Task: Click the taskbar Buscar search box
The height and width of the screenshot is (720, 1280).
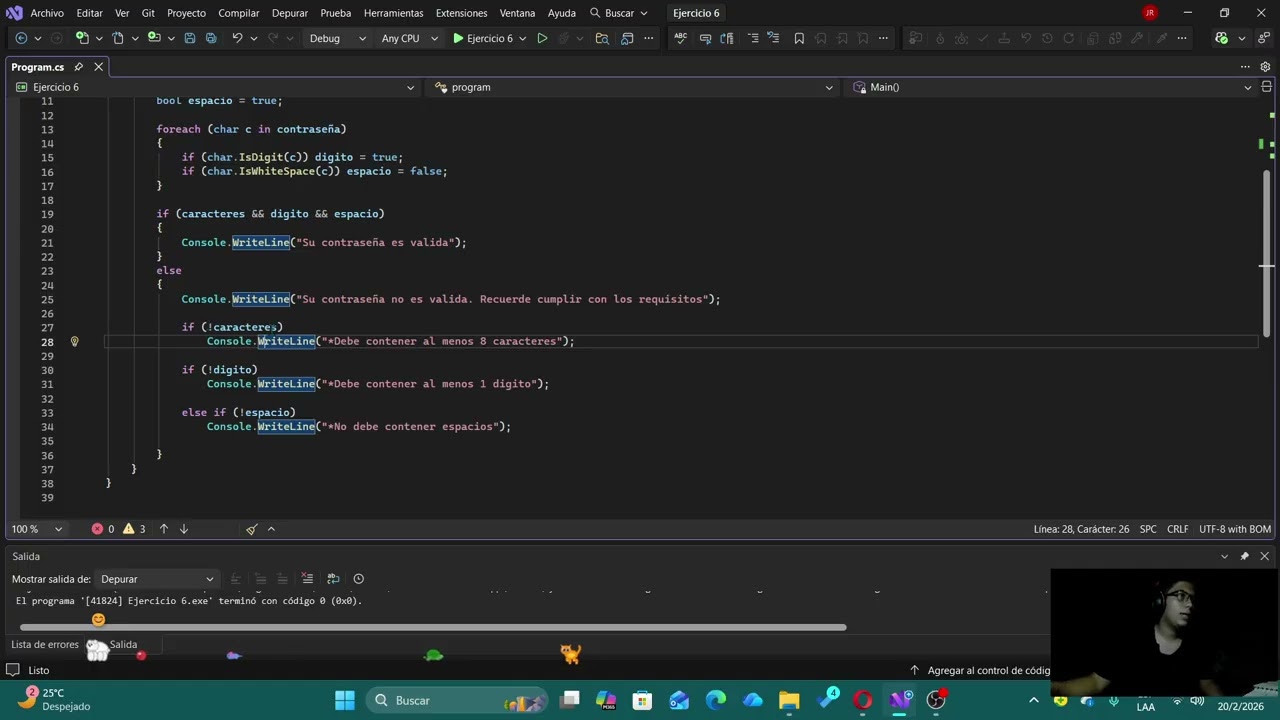Action: tap(457, 700)
